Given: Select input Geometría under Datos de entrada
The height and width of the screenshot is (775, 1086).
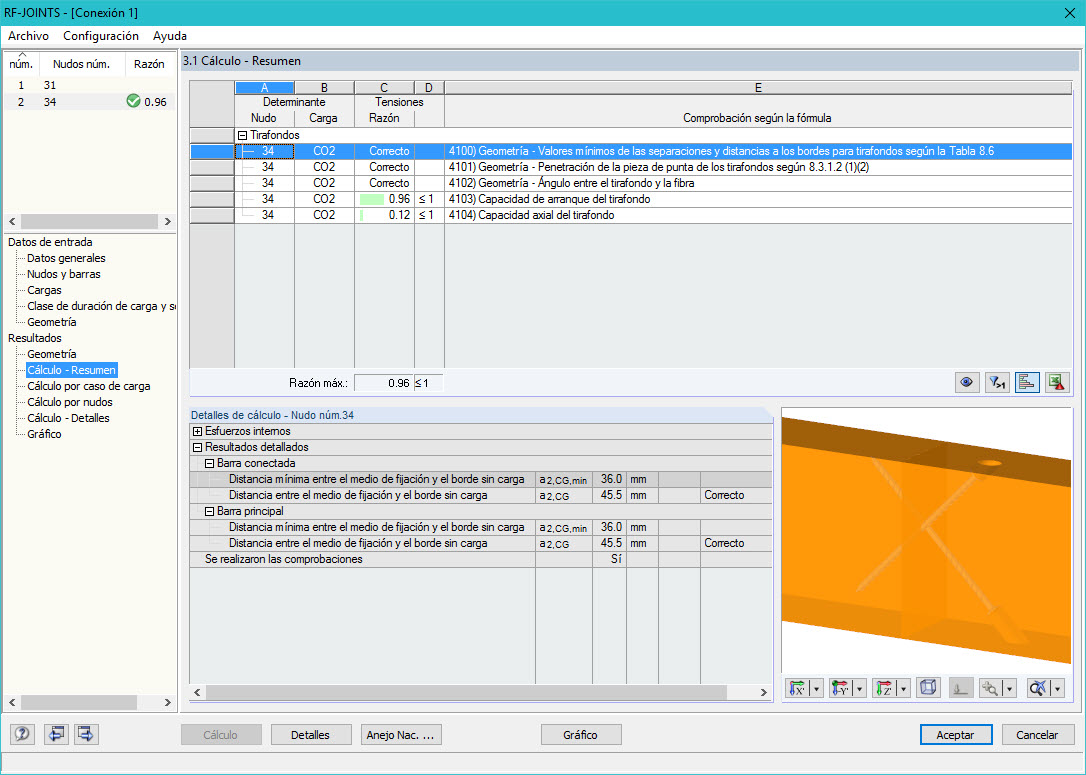Looking at the screenshot, I should pos(52,322).
